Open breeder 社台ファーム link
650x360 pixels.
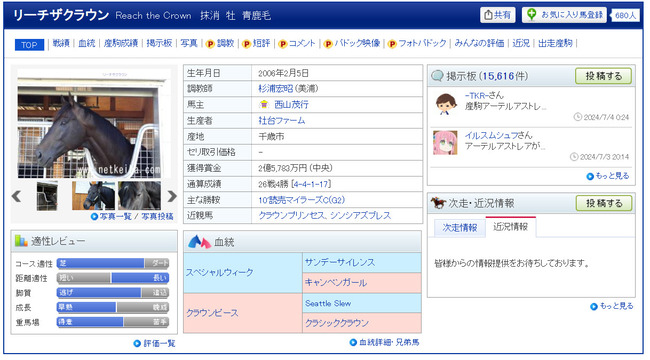pos(282,121)
